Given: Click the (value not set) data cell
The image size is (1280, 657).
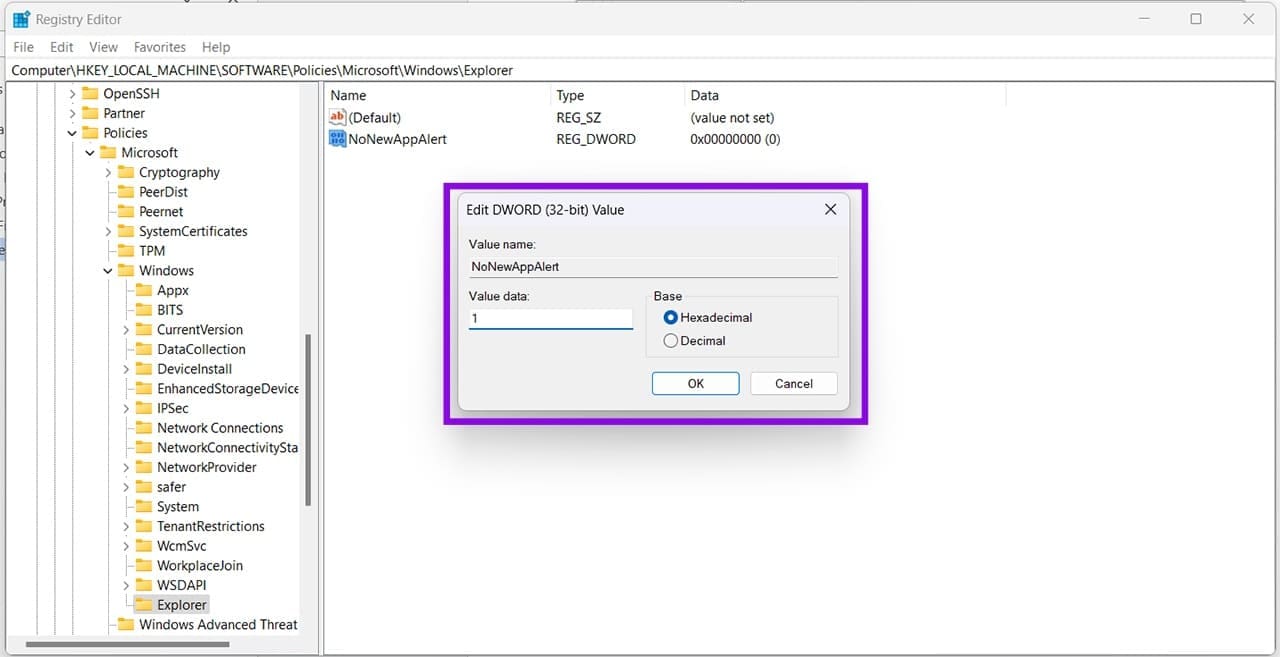Looking at the screenshot, I should (x=732, y=117).
